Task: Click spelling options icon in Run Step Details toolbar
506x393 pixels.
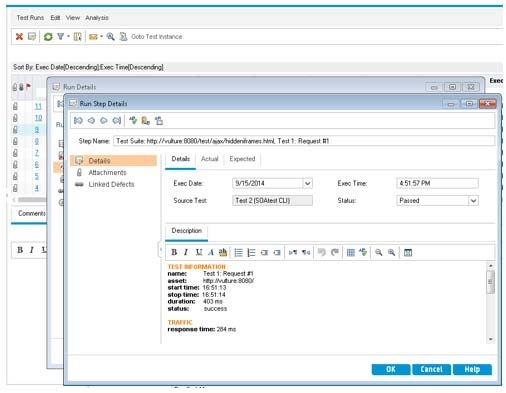Action: click(x=159, y=120)
